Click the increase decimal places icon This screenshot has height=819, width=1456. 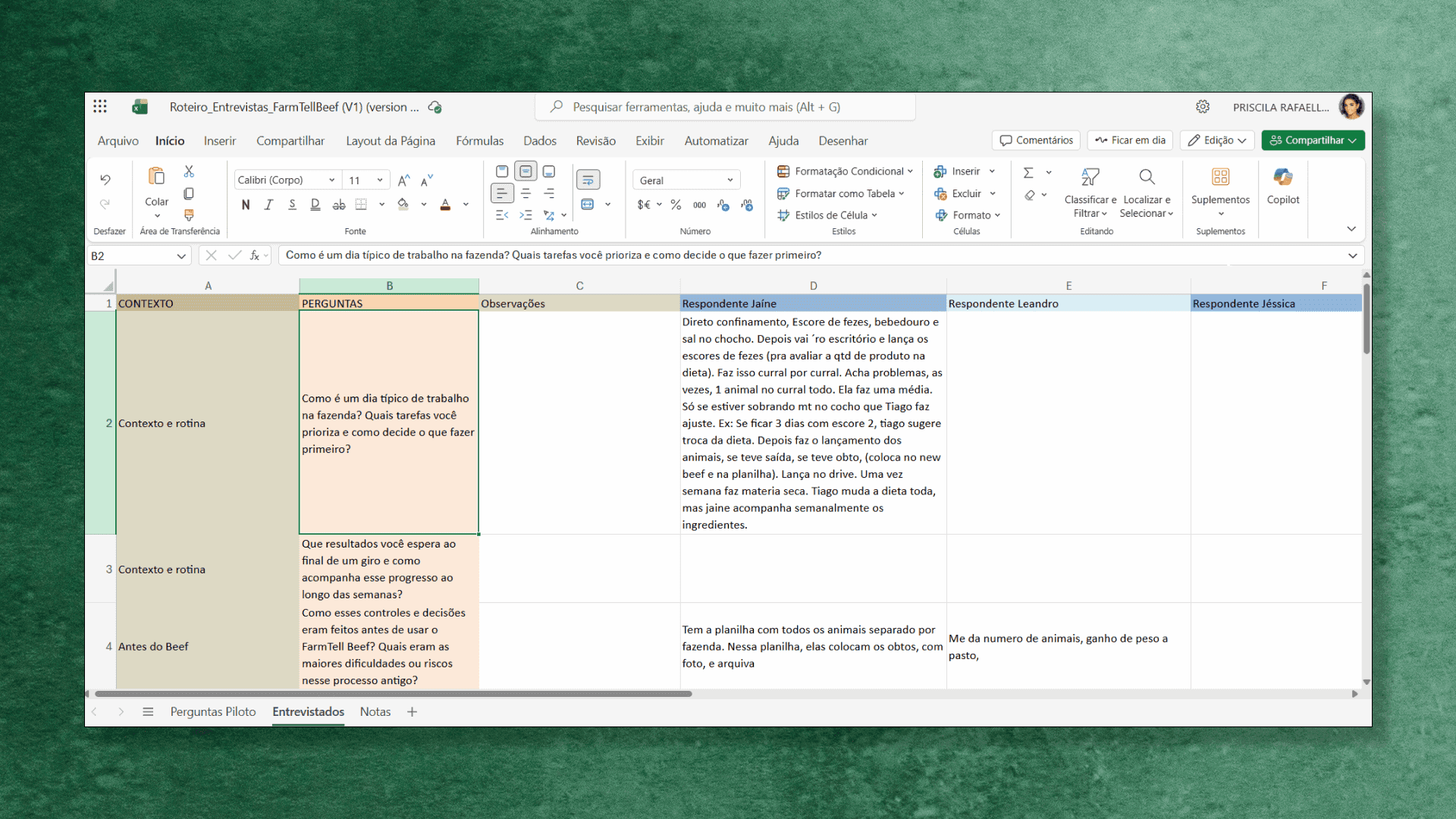723,205
